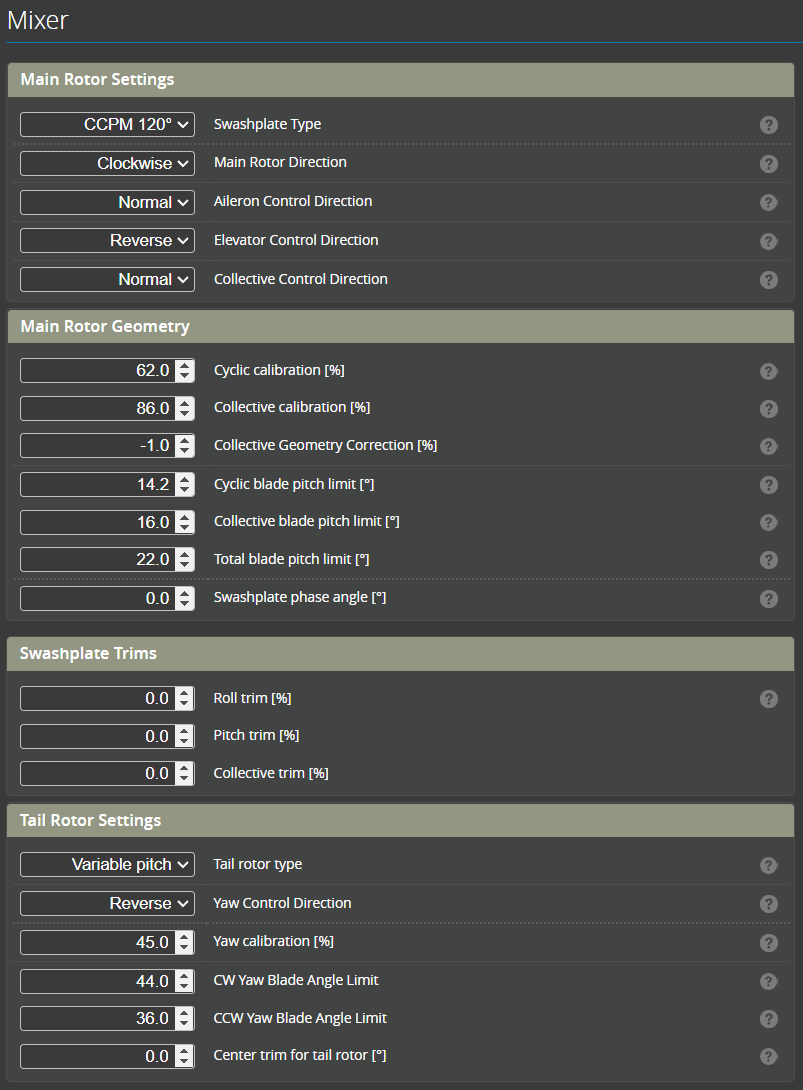803x1090 pixels.
Task: Click the Collective trim input field
Action: (97, 773)
